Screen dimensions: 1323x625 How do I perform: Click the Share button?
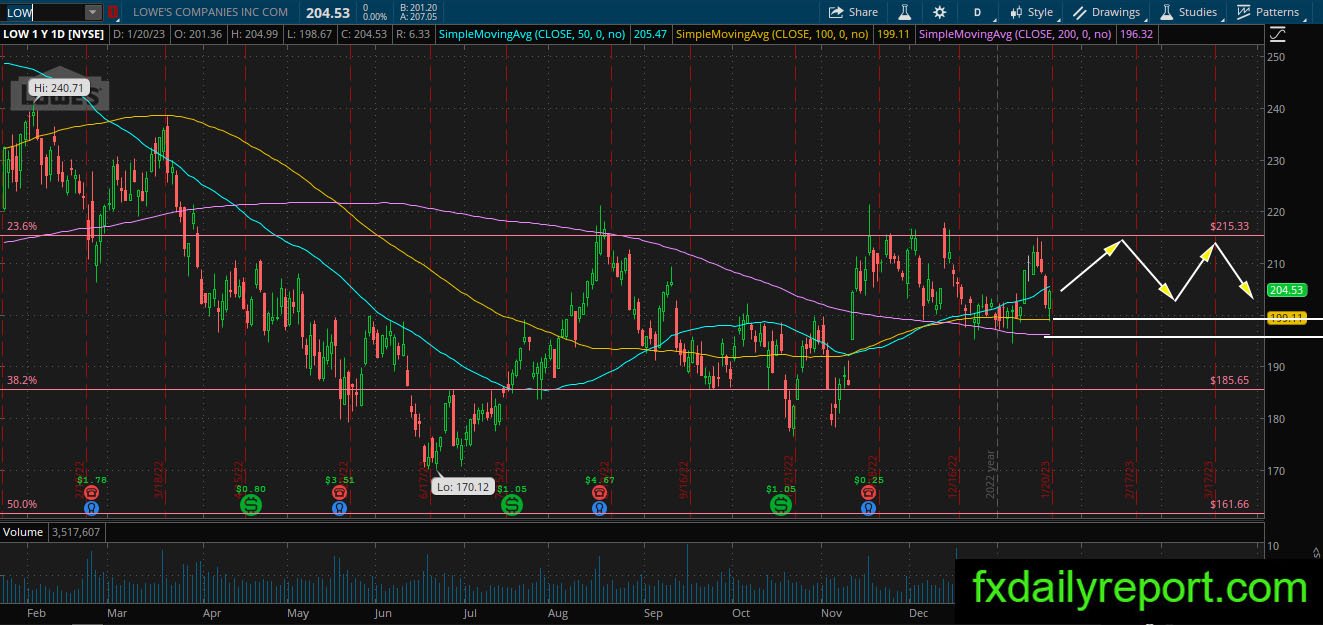853,12
